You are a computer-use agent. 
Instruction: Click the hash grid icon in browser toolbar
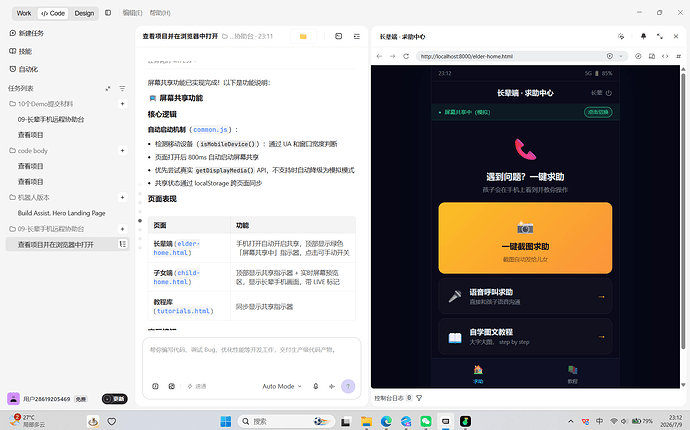678,56
